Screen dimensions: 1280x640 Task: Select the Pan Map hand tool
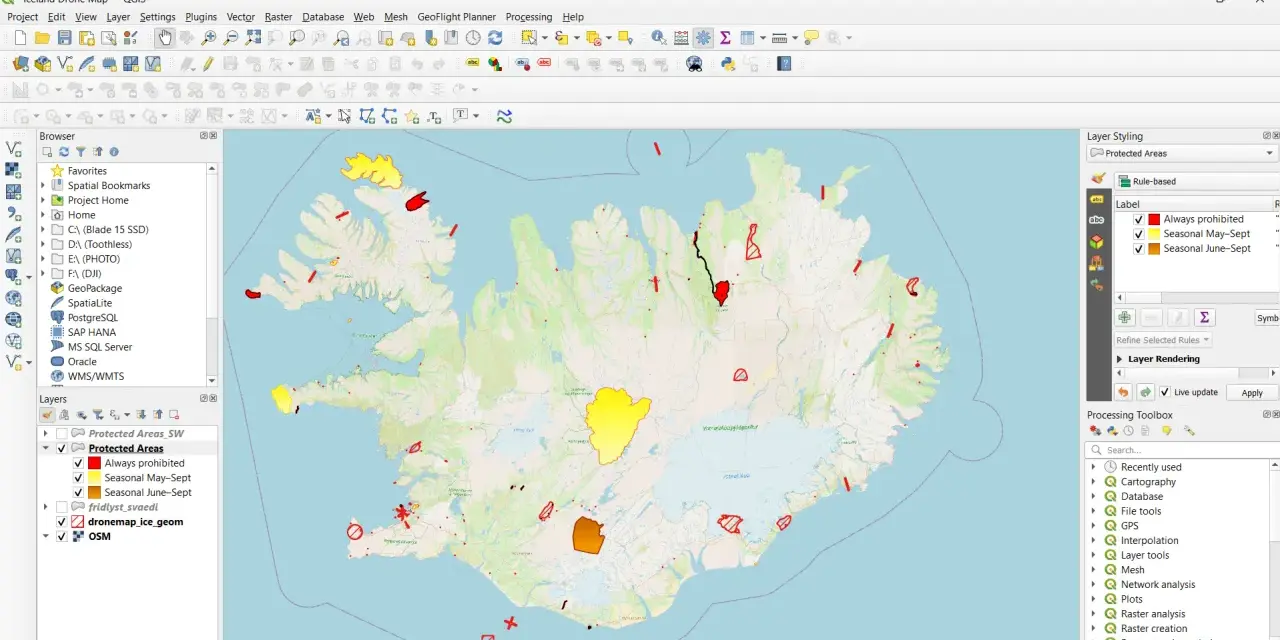[x=164, y=38]
